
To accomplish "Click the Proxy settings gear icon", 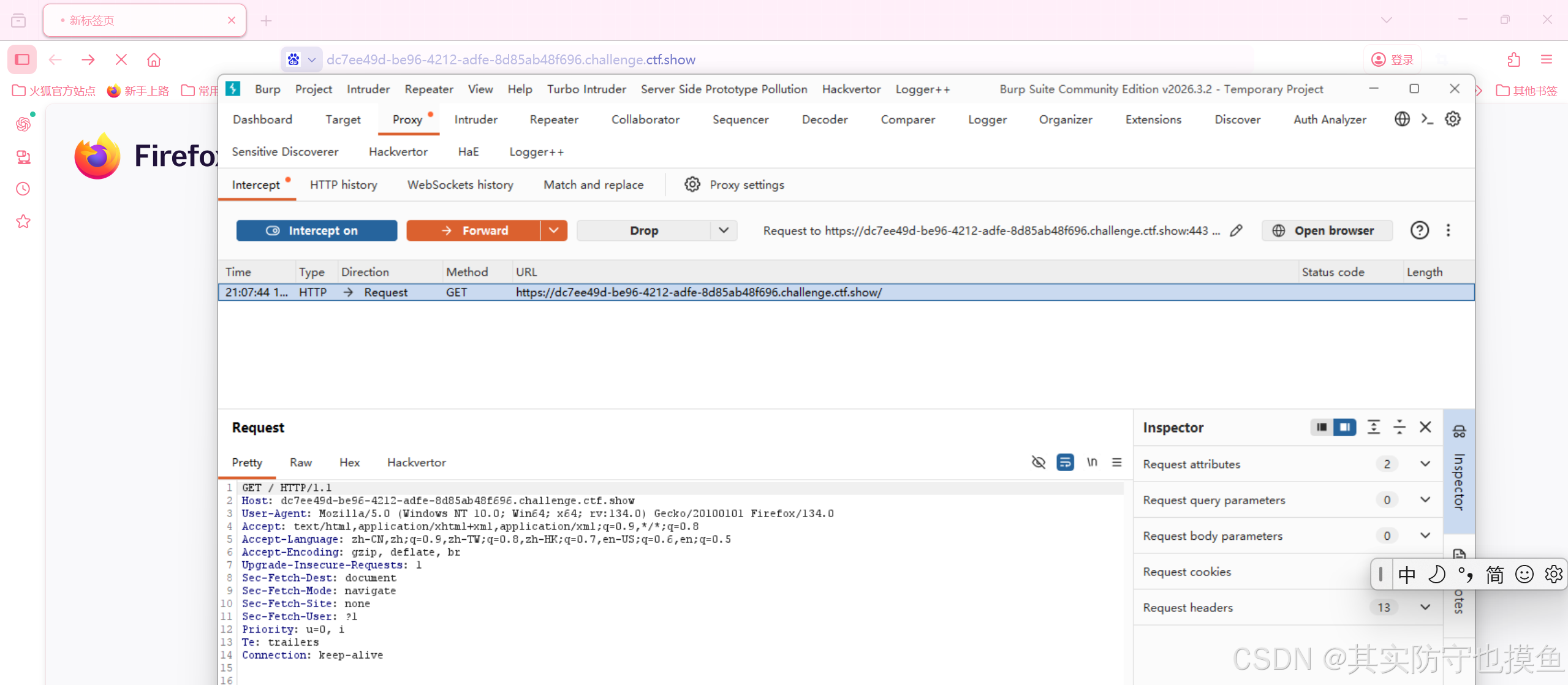I will pos(692,184).
